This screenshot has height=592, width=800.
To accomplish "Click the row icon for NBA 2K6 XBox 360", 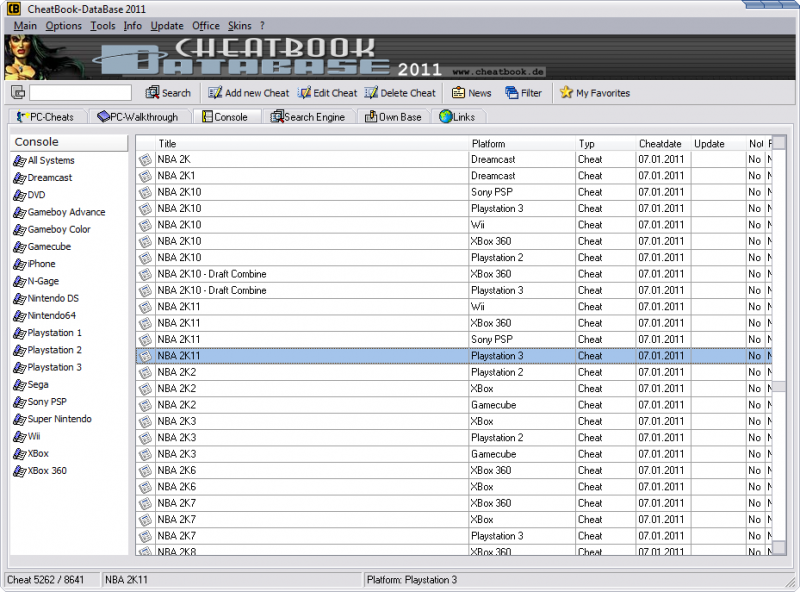I will 145,471.
